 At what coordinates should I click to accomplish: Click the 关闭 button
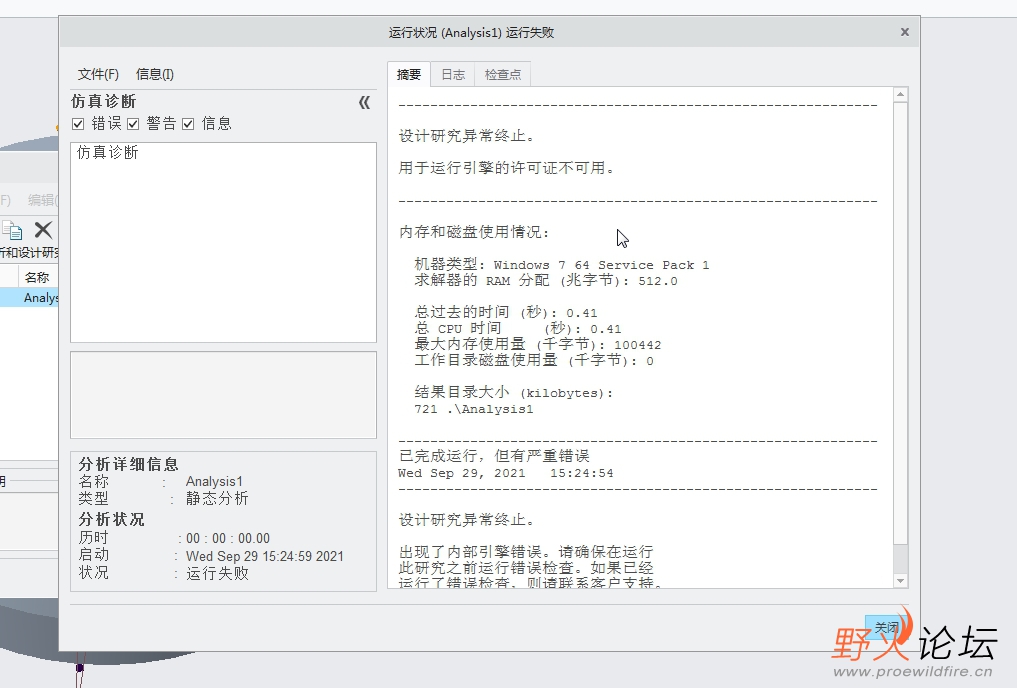(886, 627)
